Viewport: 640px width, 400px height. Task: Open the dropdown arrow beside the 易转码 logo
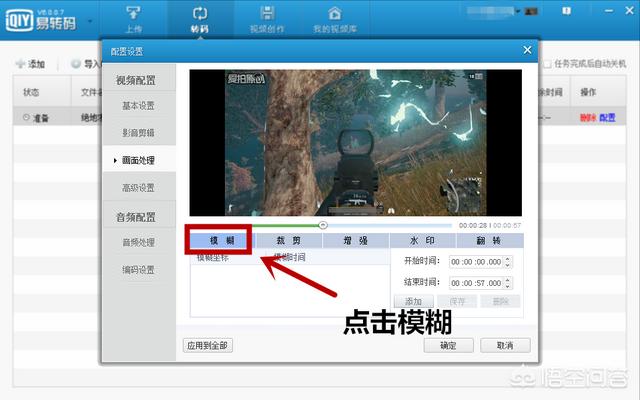coord(90,21)
